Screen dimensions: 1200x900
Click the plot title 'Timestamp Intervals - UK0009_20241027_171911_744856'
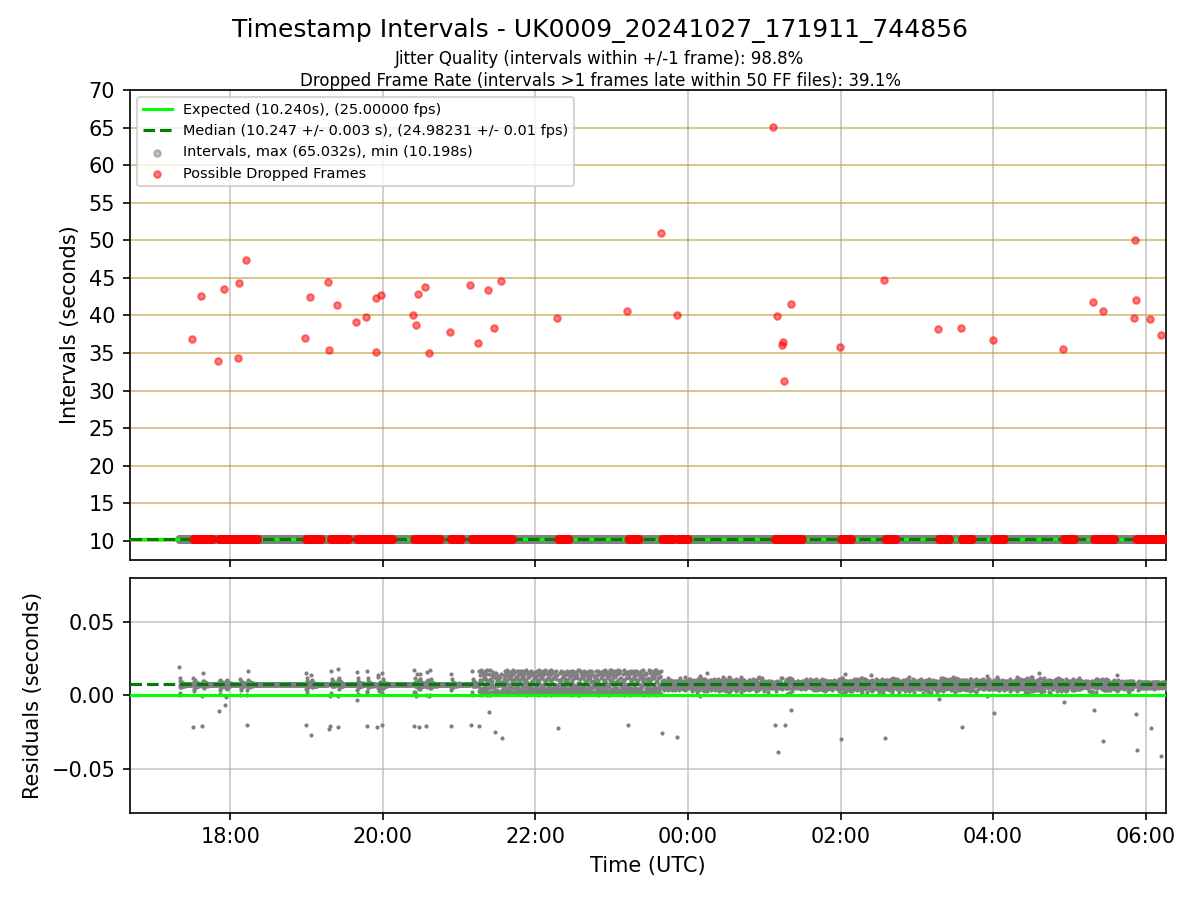click(x=599, y=29)
